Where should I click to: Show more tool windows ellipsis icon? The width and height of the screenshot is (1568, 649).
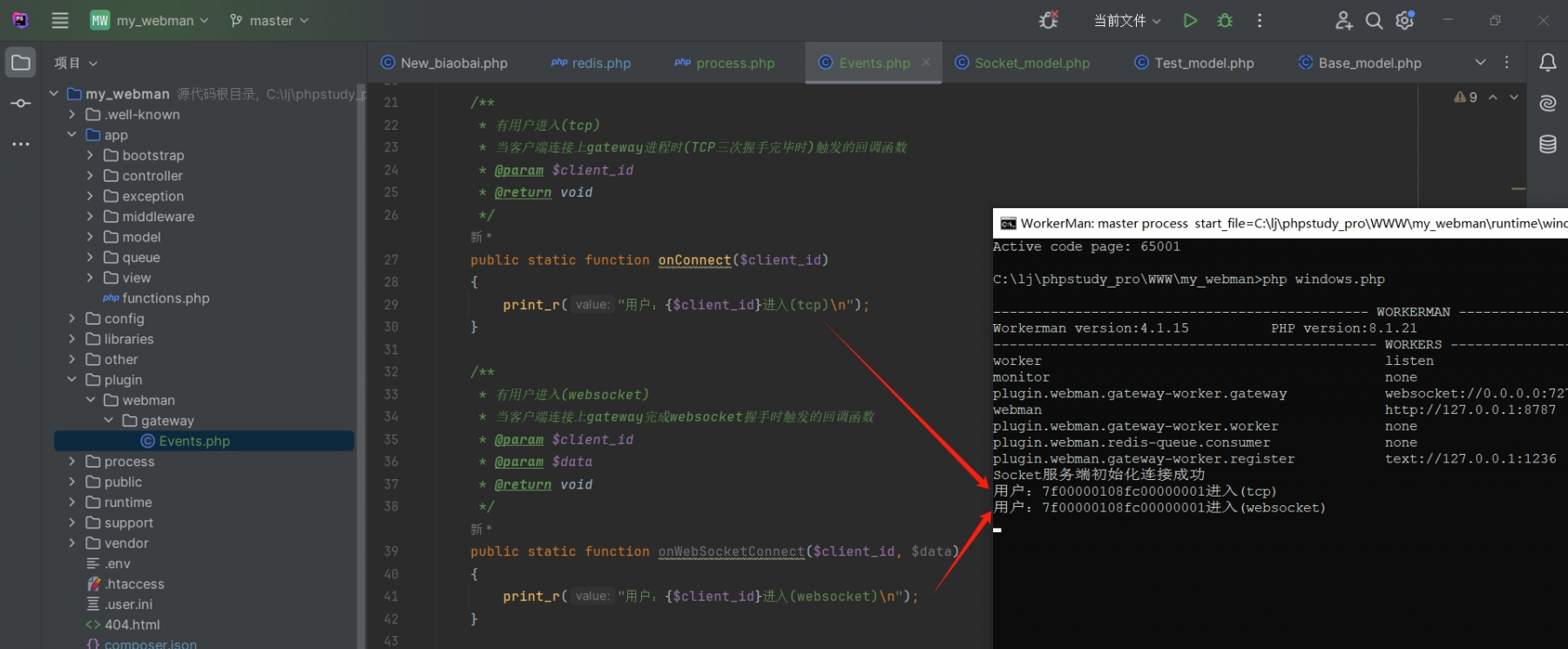click(x=21, y=144)
